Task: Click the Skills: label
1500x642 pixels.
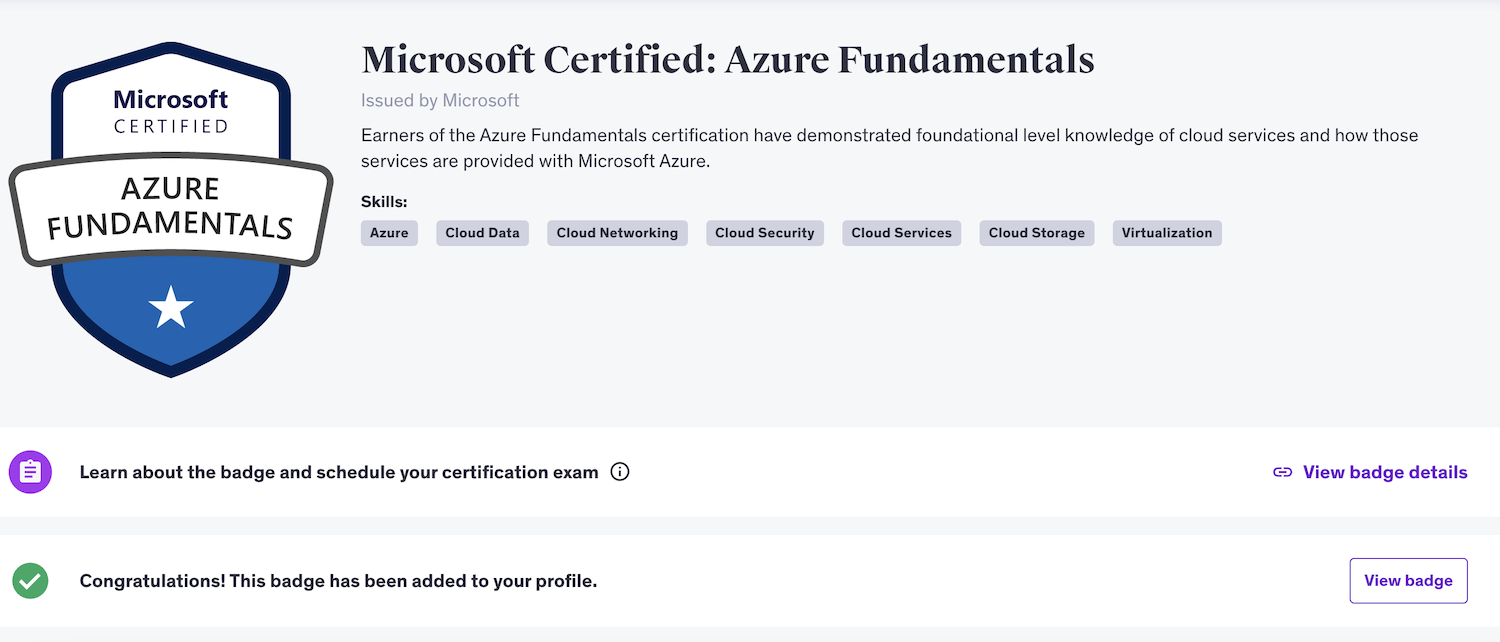Action: click(x=384, y=202)
